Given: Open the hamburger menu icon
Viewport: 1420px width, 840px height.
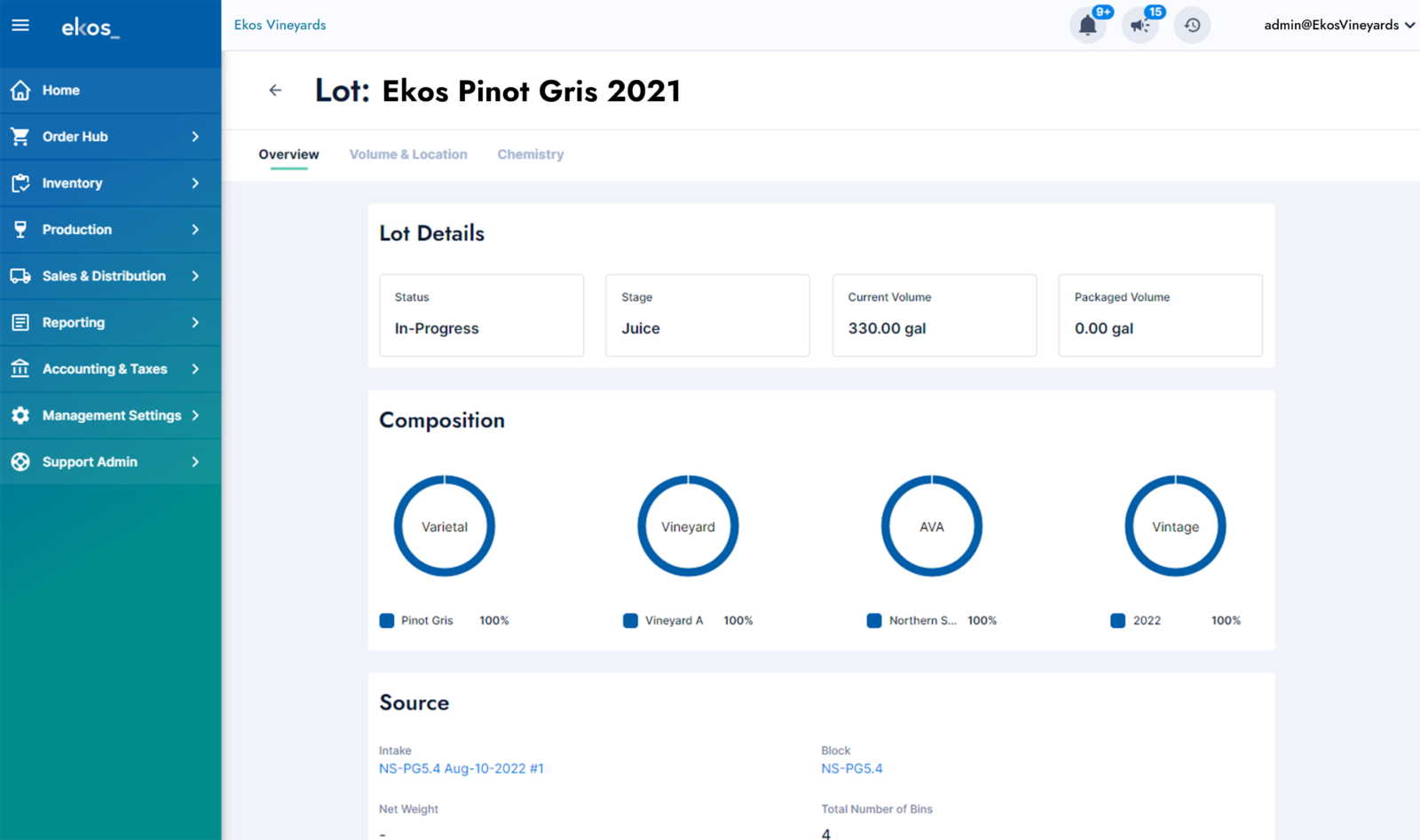Looking at the screenshot, I should click(x=20, y=25).
